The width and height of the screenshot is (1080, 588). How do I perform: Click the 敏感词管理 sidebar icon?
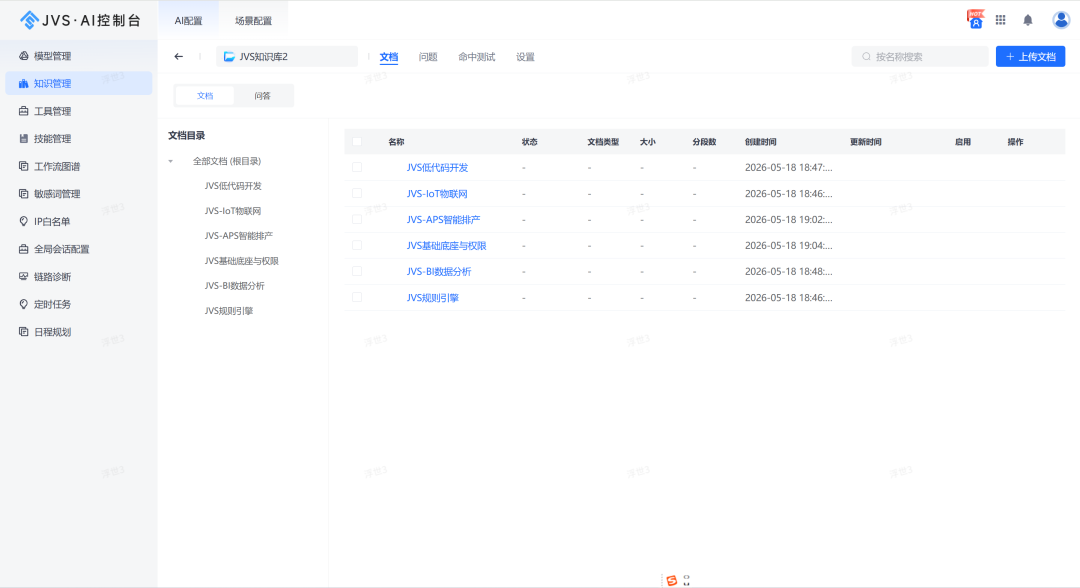pyautogui.click(x=23, y=193)
